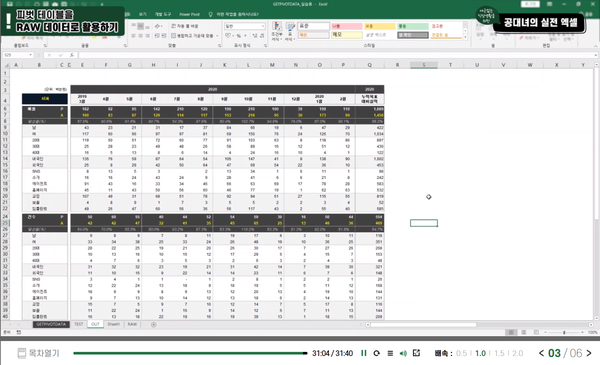The width and height of the screenshot is (600, 365).
Task: Open the Name Box dropdown
Action: [30, 55]
